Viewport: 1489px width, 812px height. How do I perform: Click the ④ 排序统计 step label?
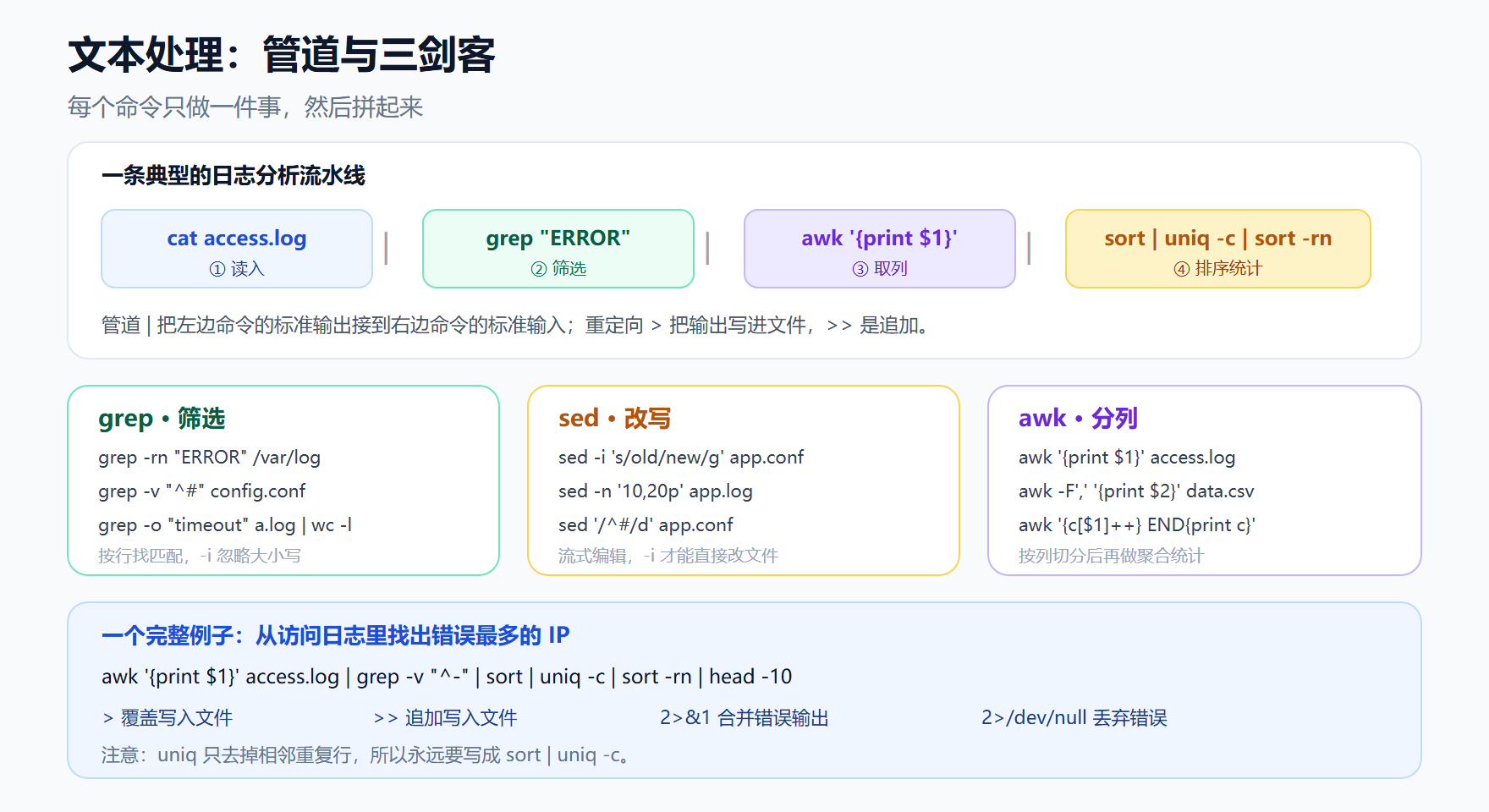[x=1218, y=269]
